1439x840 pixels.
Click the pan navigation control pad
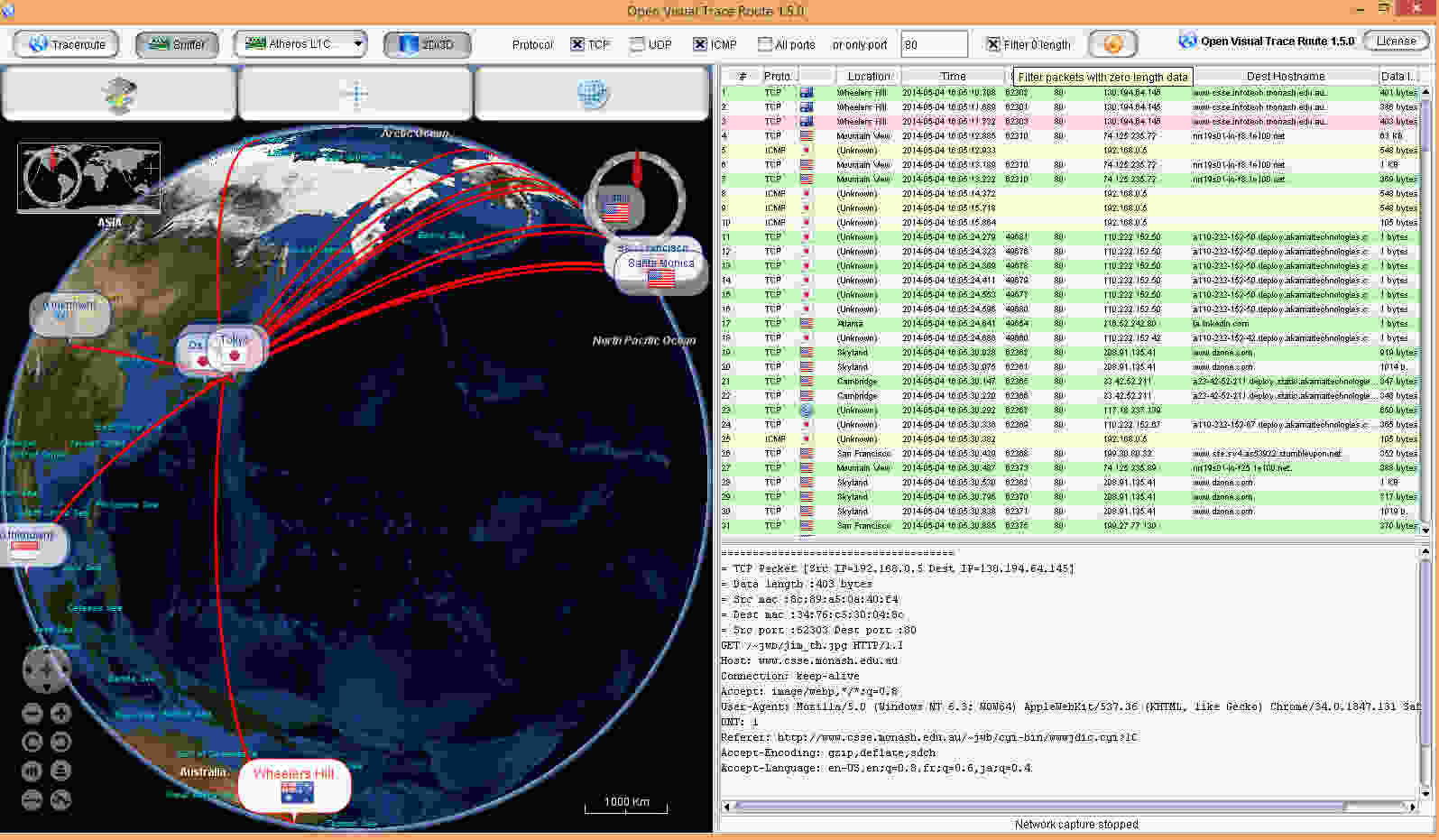(46, 669)
